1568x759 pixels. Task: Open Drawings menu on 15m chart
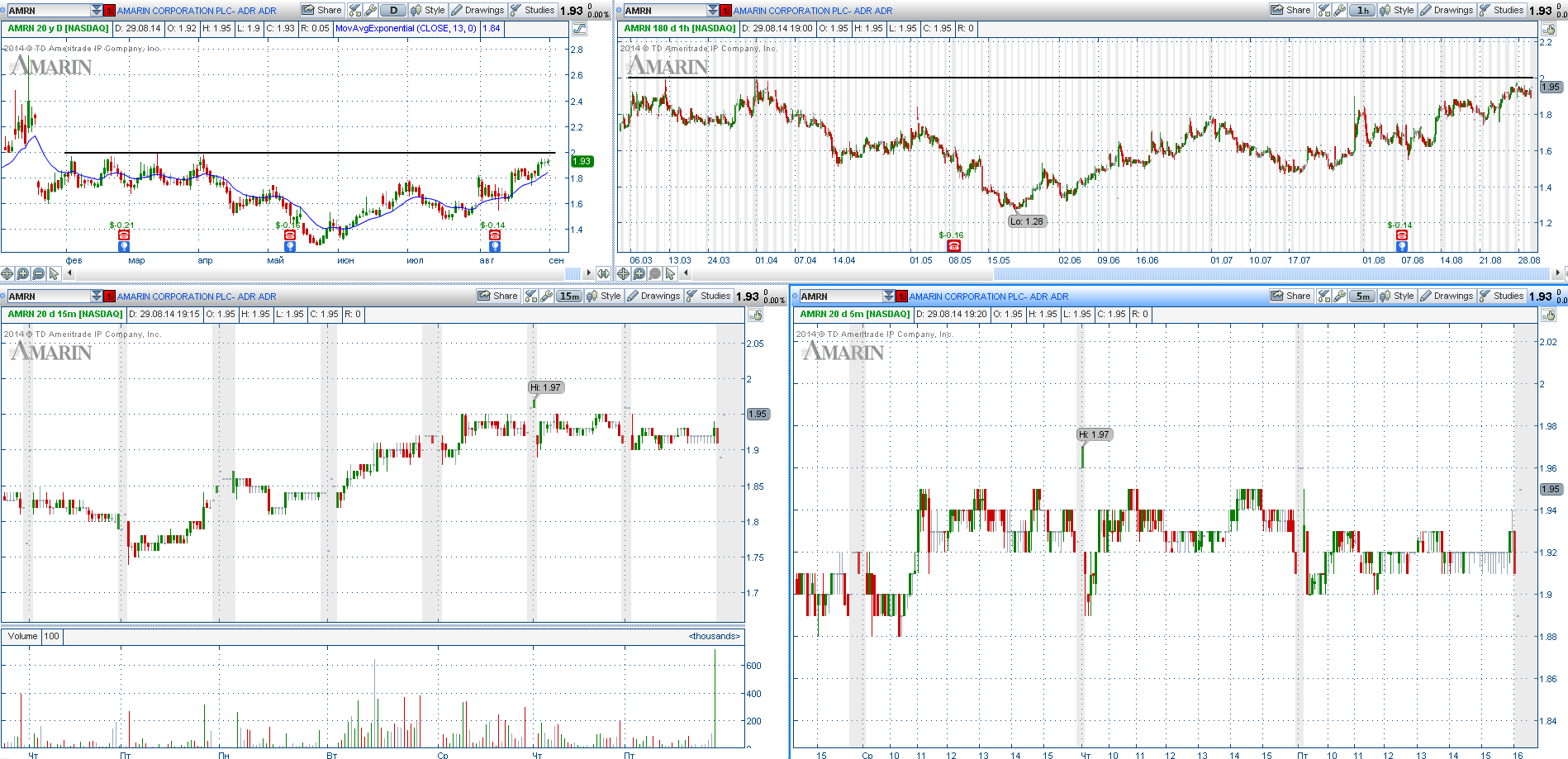653,296
